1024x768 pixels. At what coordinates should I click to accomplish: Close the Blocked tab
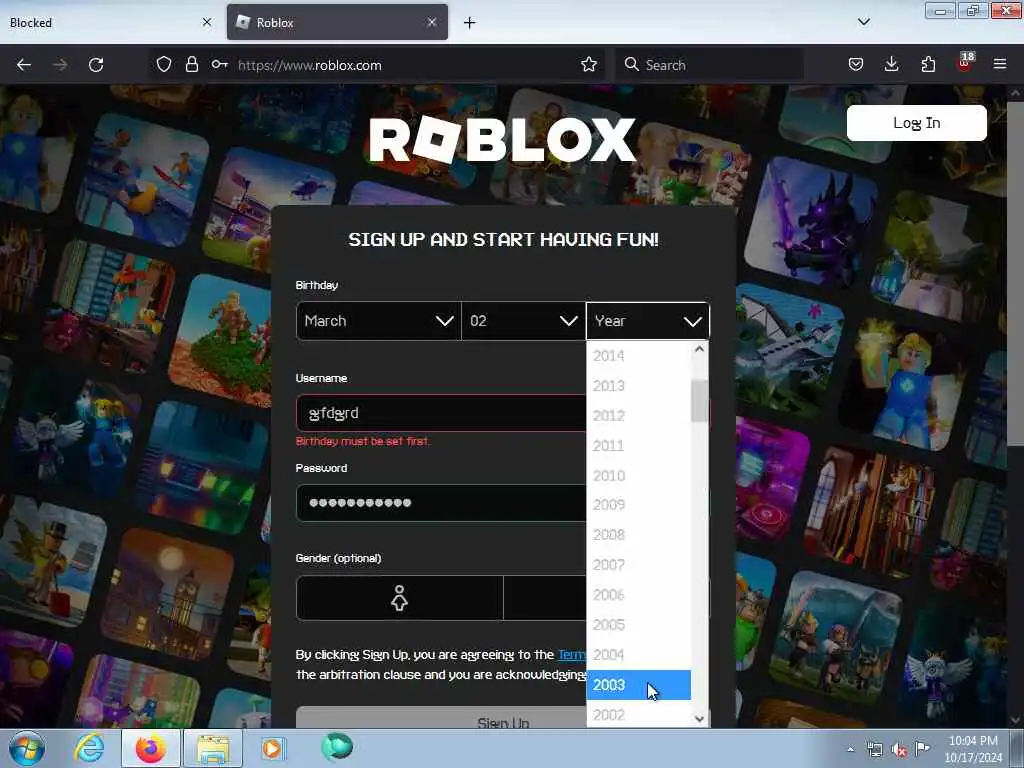click(x=207, y=22)
